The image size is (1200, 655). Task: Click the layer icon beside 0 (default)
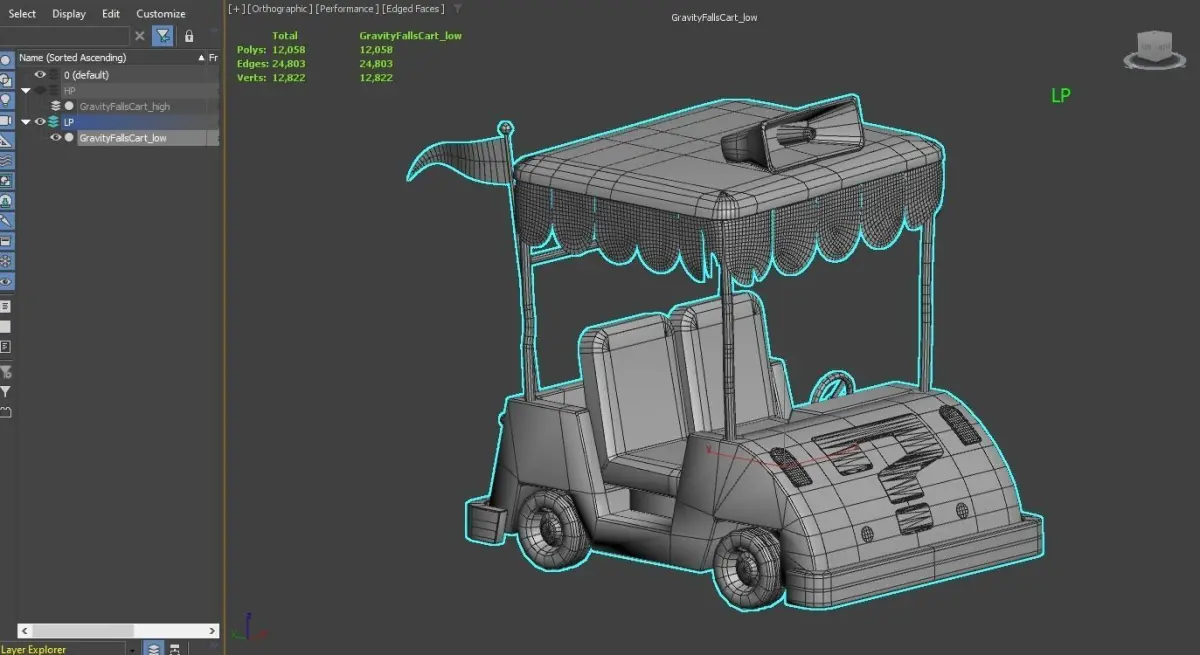(54, 75)
